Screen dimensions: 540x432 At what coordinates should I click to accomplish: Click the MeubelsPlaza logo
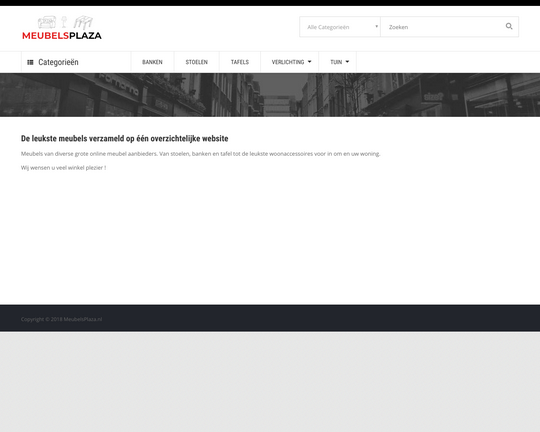[62, 28]
